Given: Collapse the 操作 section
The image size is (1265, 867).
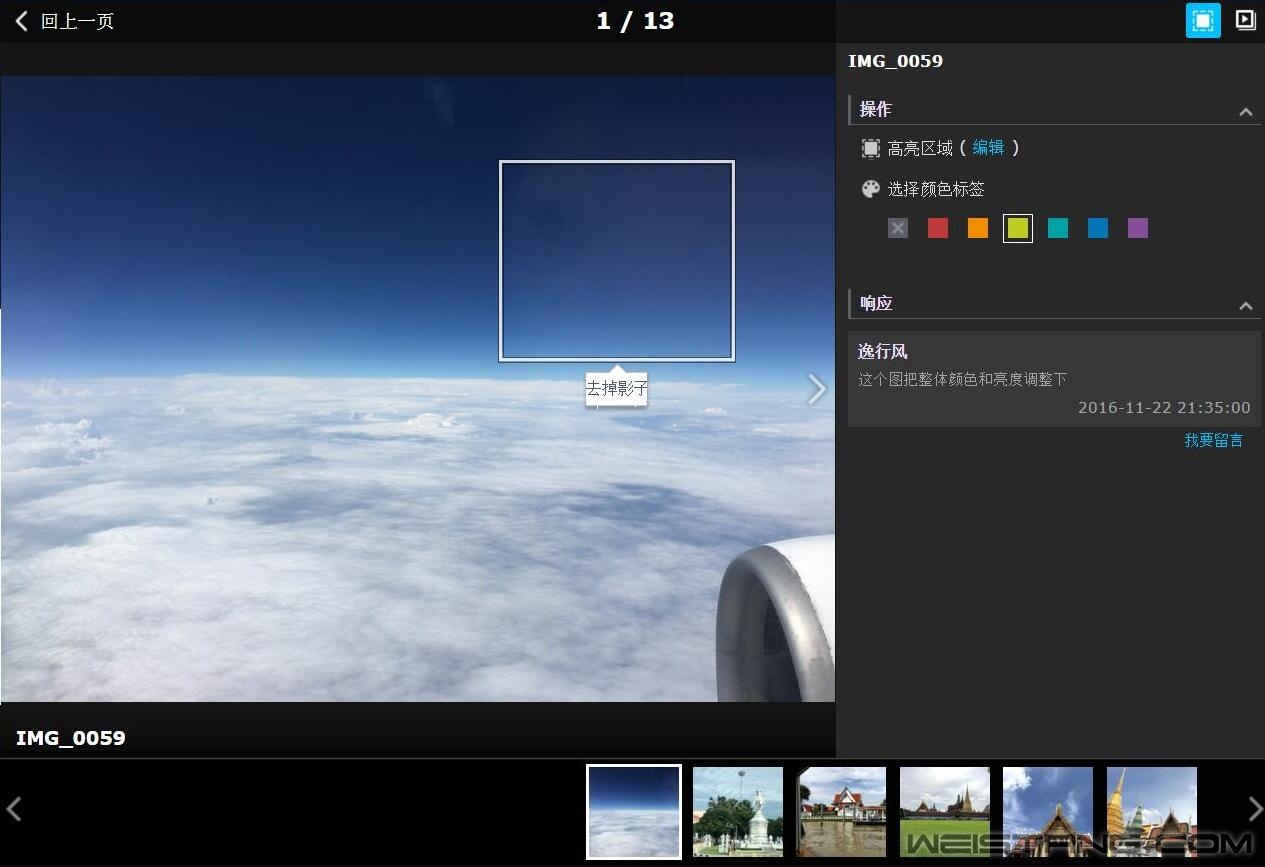Looking at the screenshot, I should coord(1245,111).
